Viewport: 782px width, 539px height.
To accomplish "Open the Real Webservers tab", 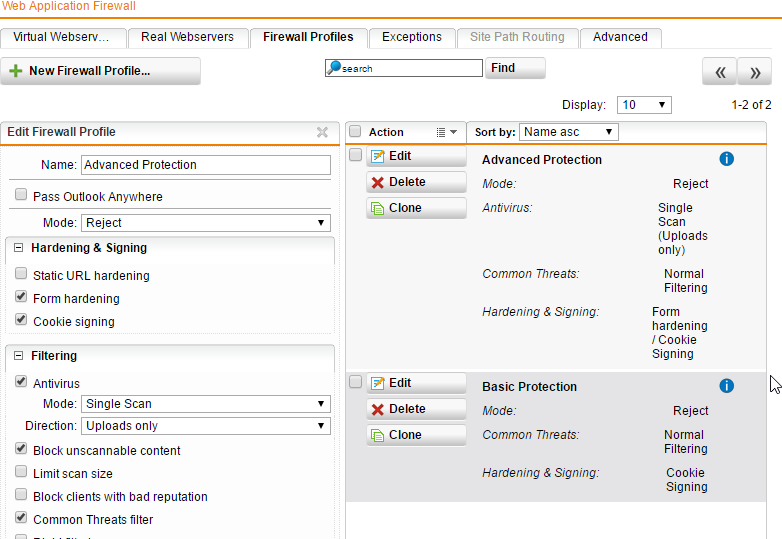I will tap(188, 37).
